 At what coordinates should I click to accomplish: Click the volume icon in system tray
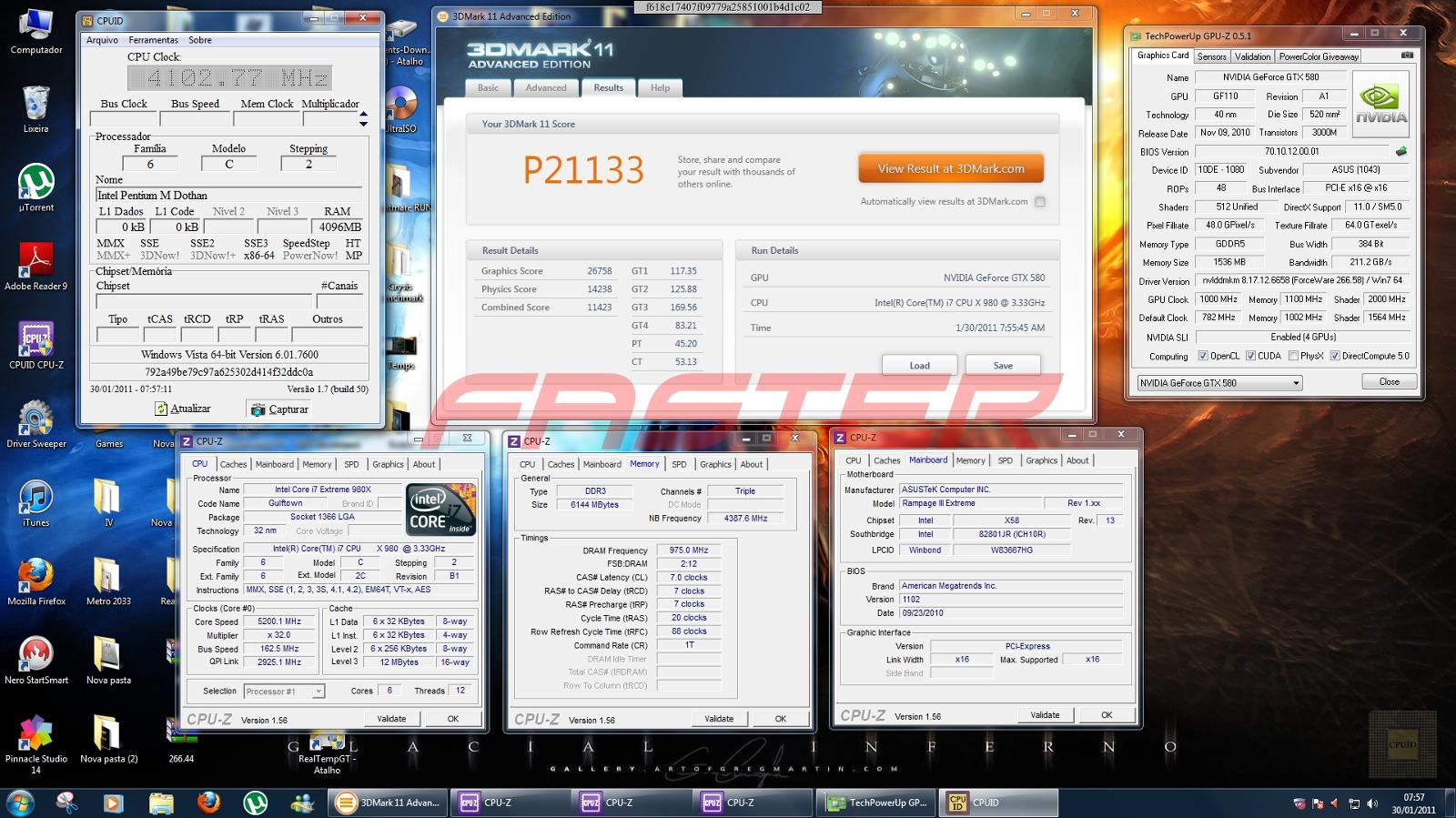click(x=1372, y=803)
